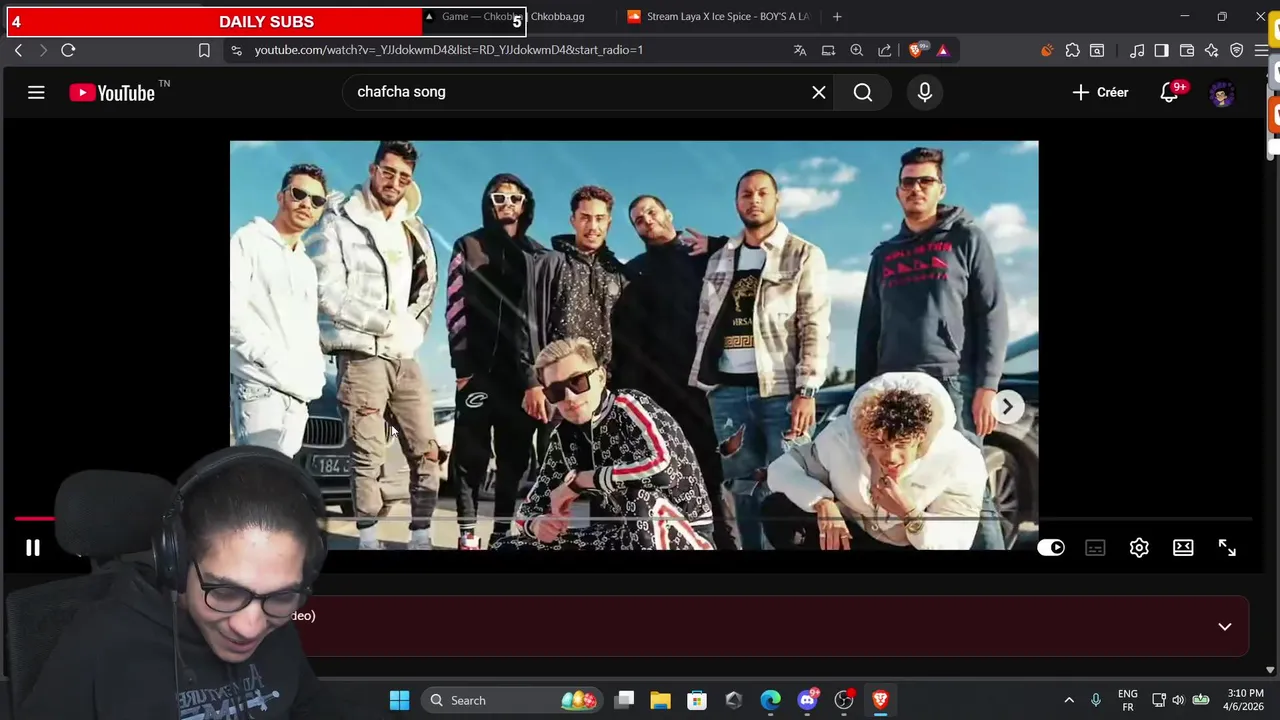The height and width of the screenshot is (720, 1280).
Task: Open site settings icon in address bar
Action: coord(236,50)
